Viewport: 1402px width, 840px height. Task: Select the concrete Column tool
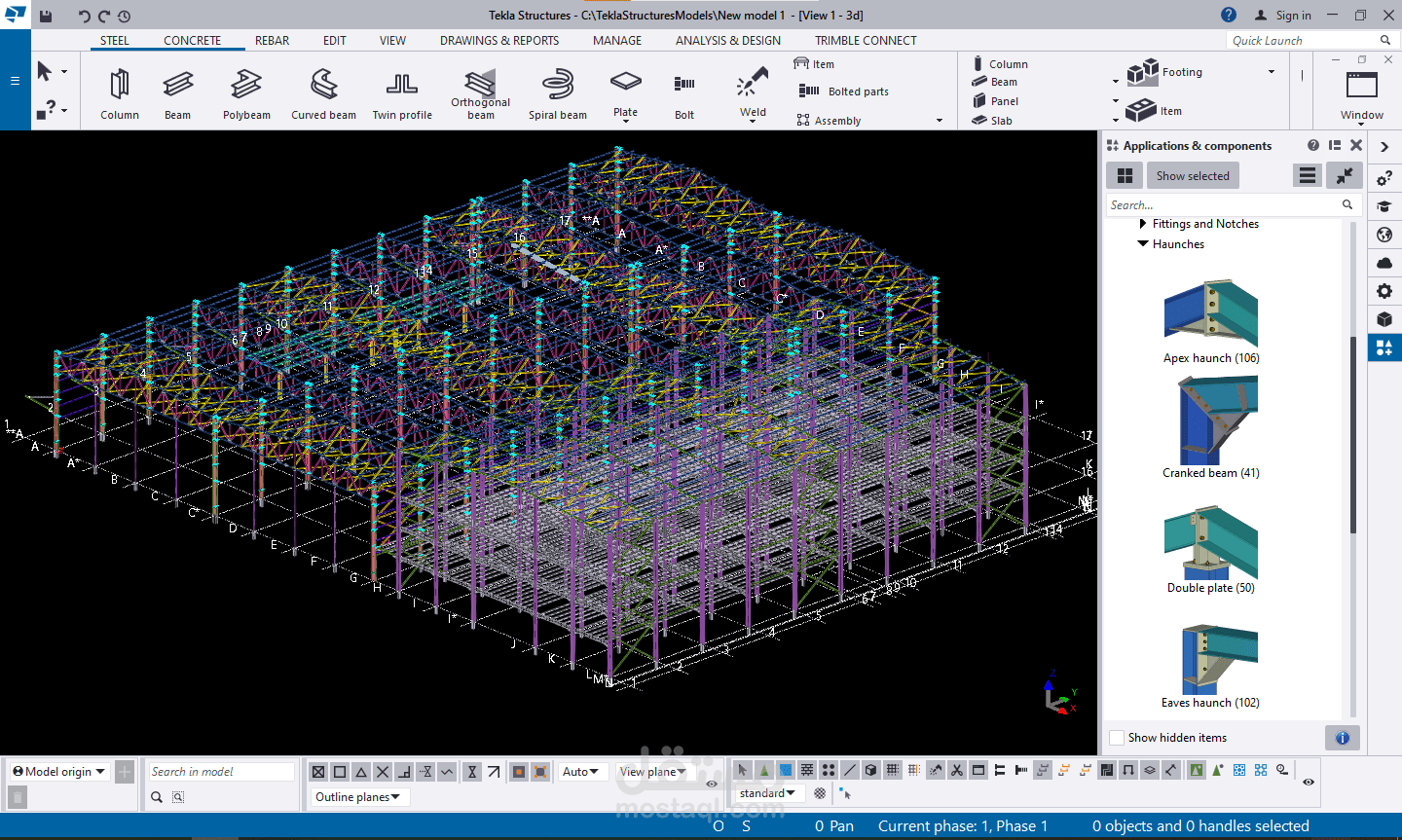1000,64
